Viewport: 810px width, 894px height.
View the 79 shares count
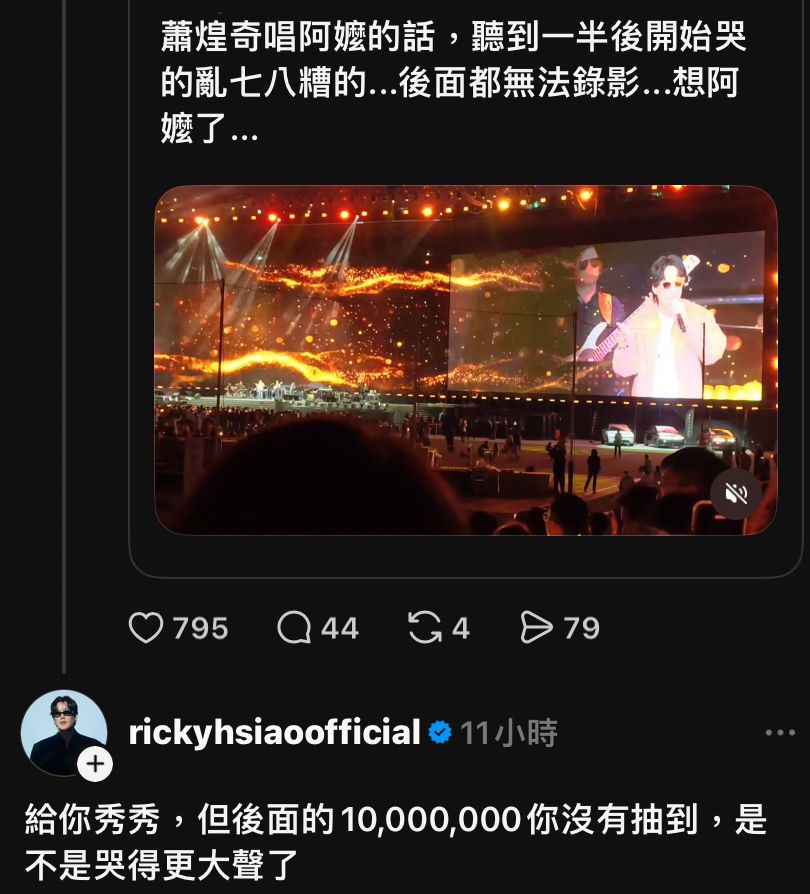coord(582,628)
